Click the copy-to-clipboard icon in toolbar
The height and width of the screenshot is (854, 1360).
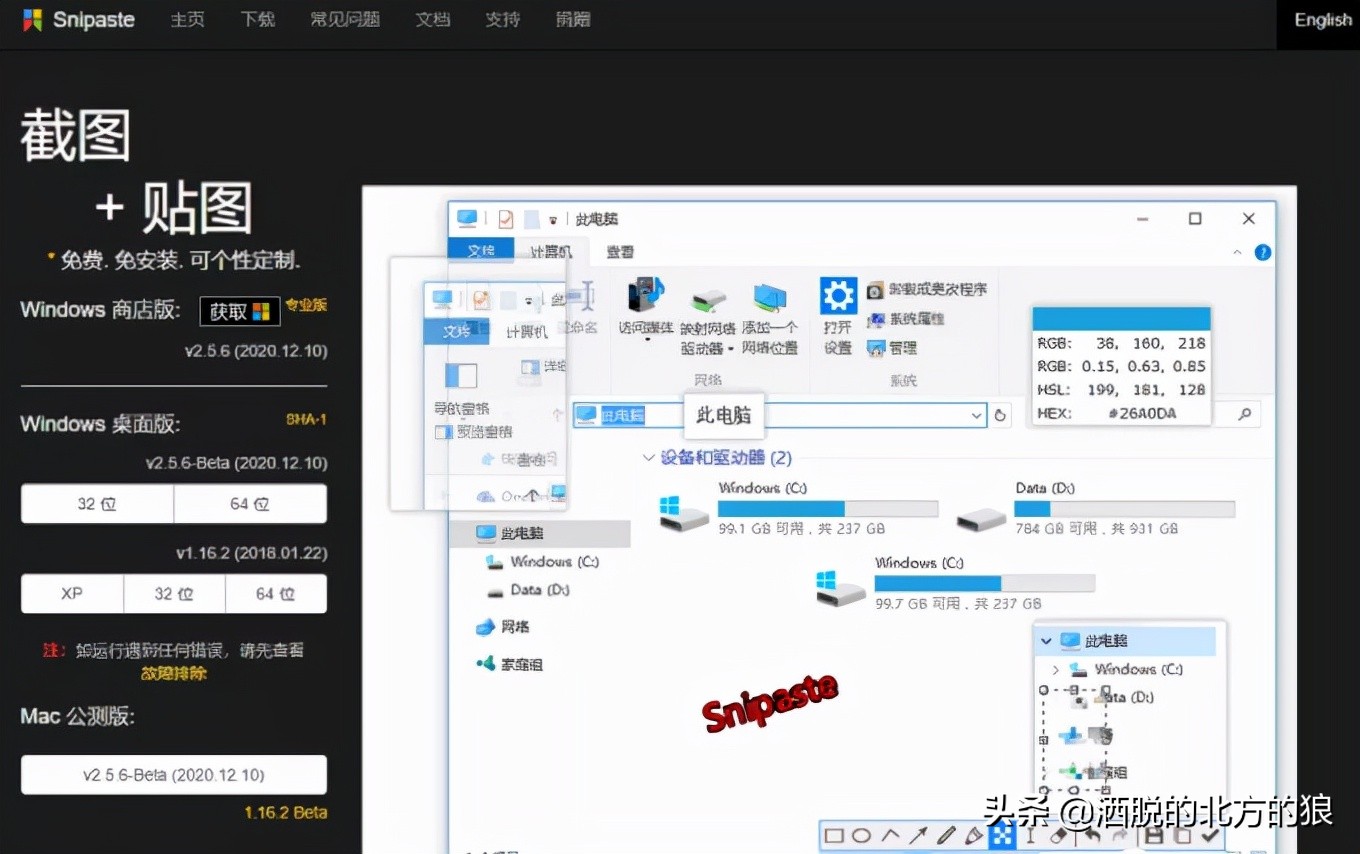point(1181,836)
